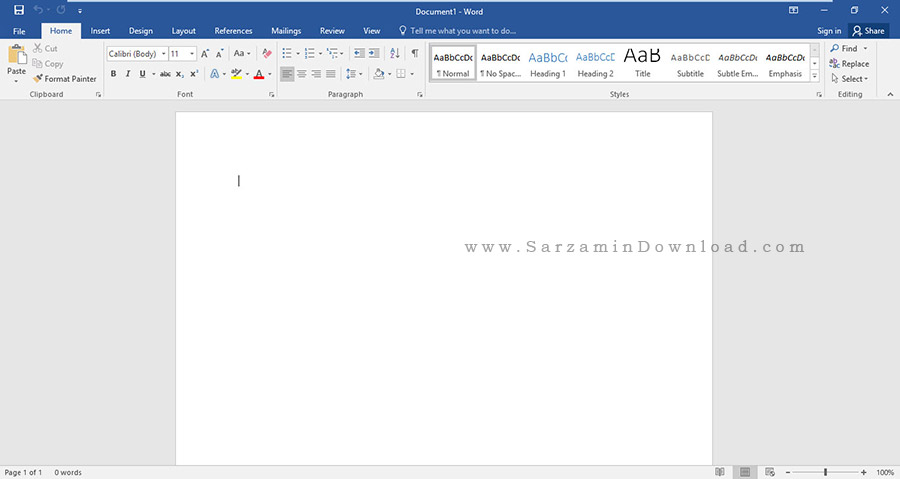This screenshot has width=900, height=479.
Task: Switch to Web Layout view in status bar
Action: click(x=770, y=472)
